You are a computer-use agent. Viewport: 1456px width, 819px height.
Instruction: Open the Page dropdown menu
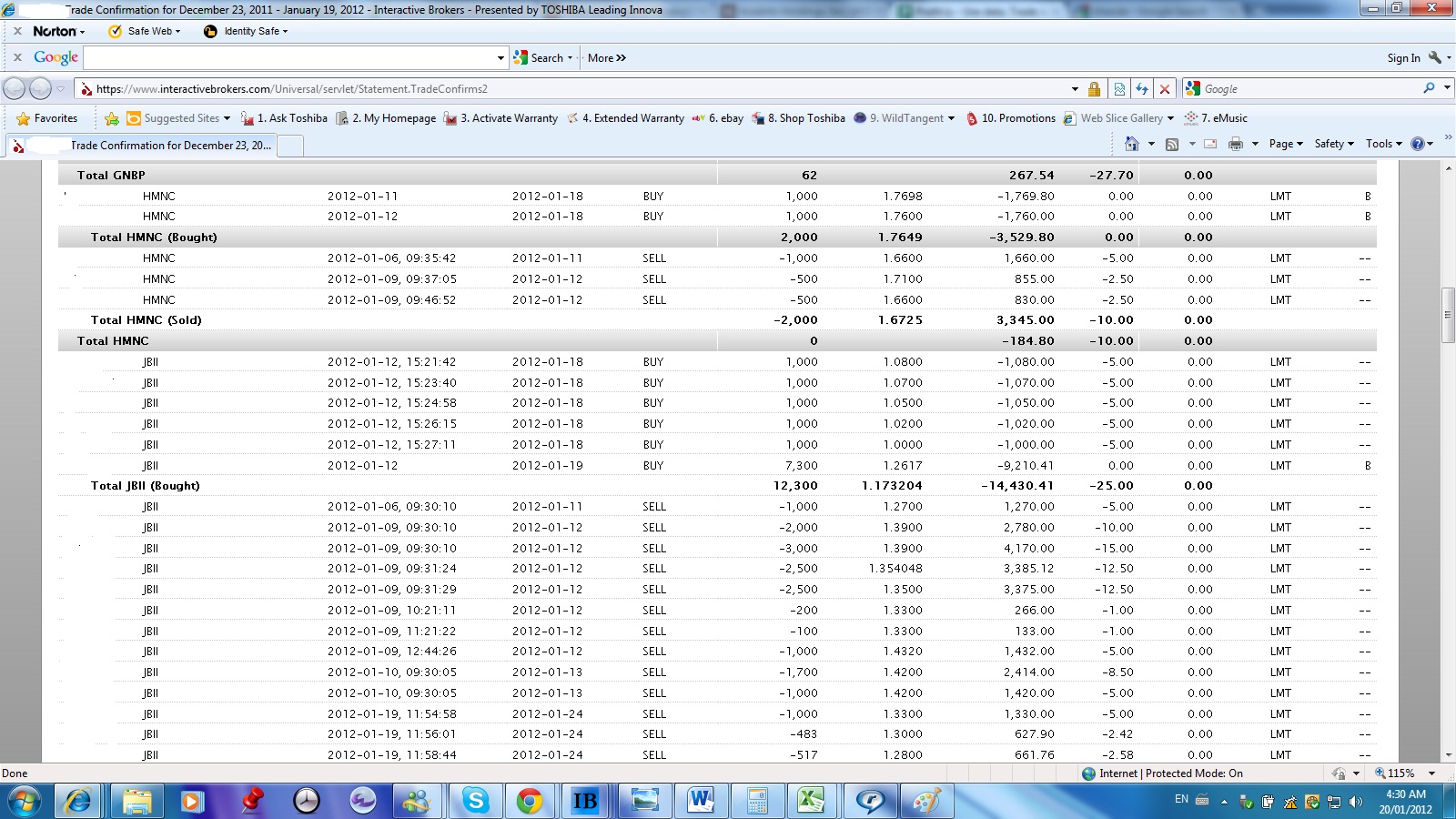tap(1286, 144)
